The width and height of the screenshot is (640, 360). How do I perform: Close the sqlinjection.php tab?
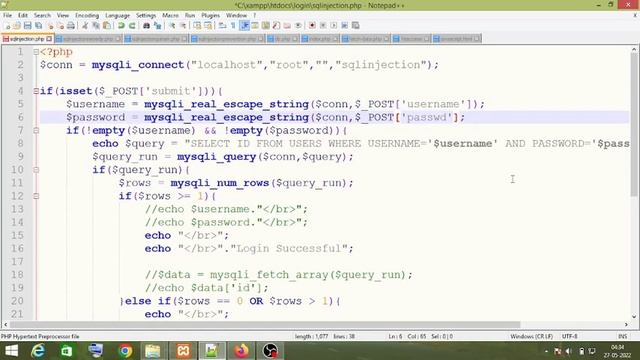[x=49, y=39]
